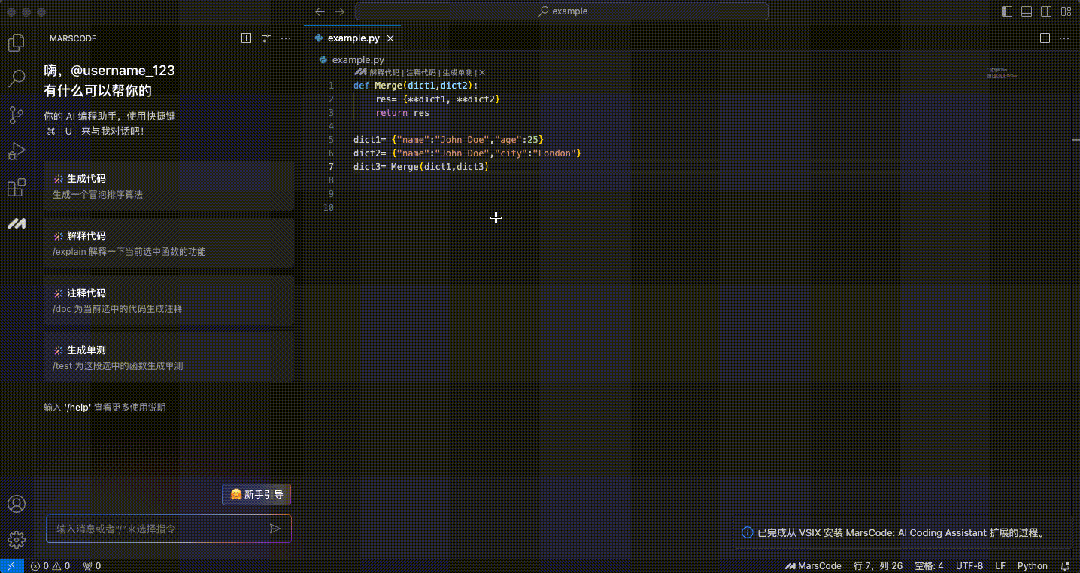The width and height of the screenshot is (1080, 573).
Task: Open the Source Control view
Action: coord(16,114)
